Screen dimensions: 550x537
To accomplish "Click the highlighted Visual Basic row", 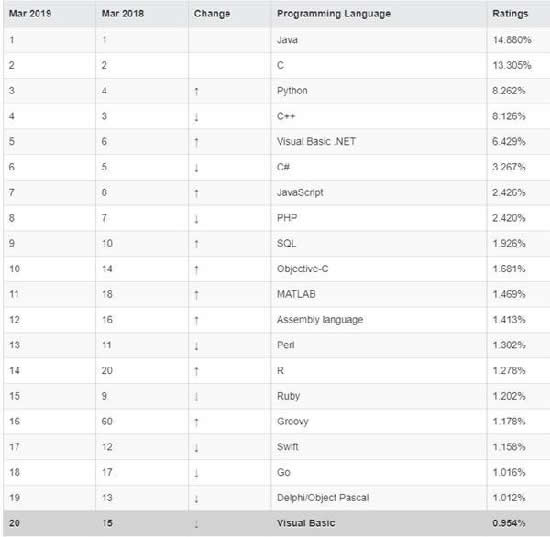I will click(x=276, y=523).
